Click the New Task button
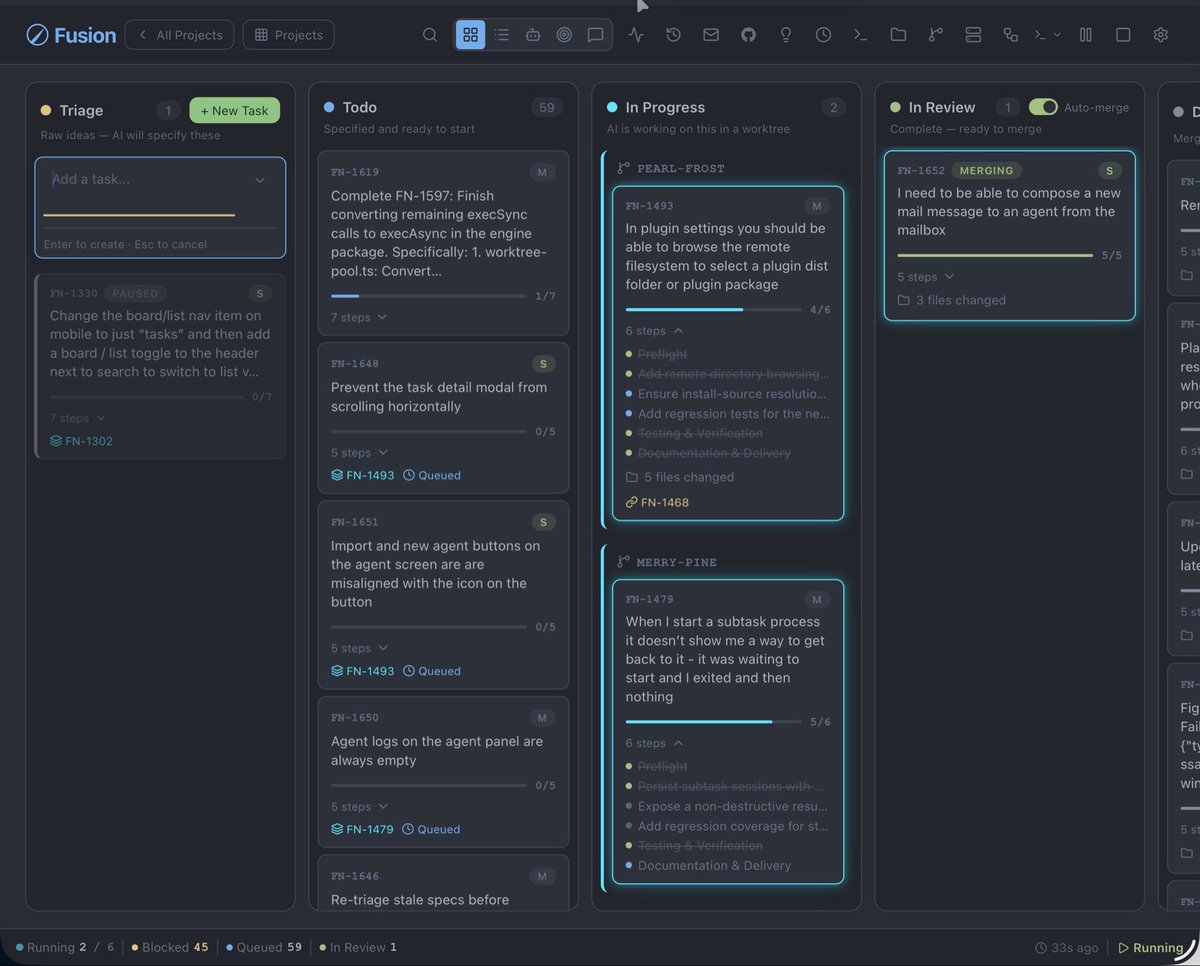Viewport: 1200px width, 966px height. click(234, 111)
